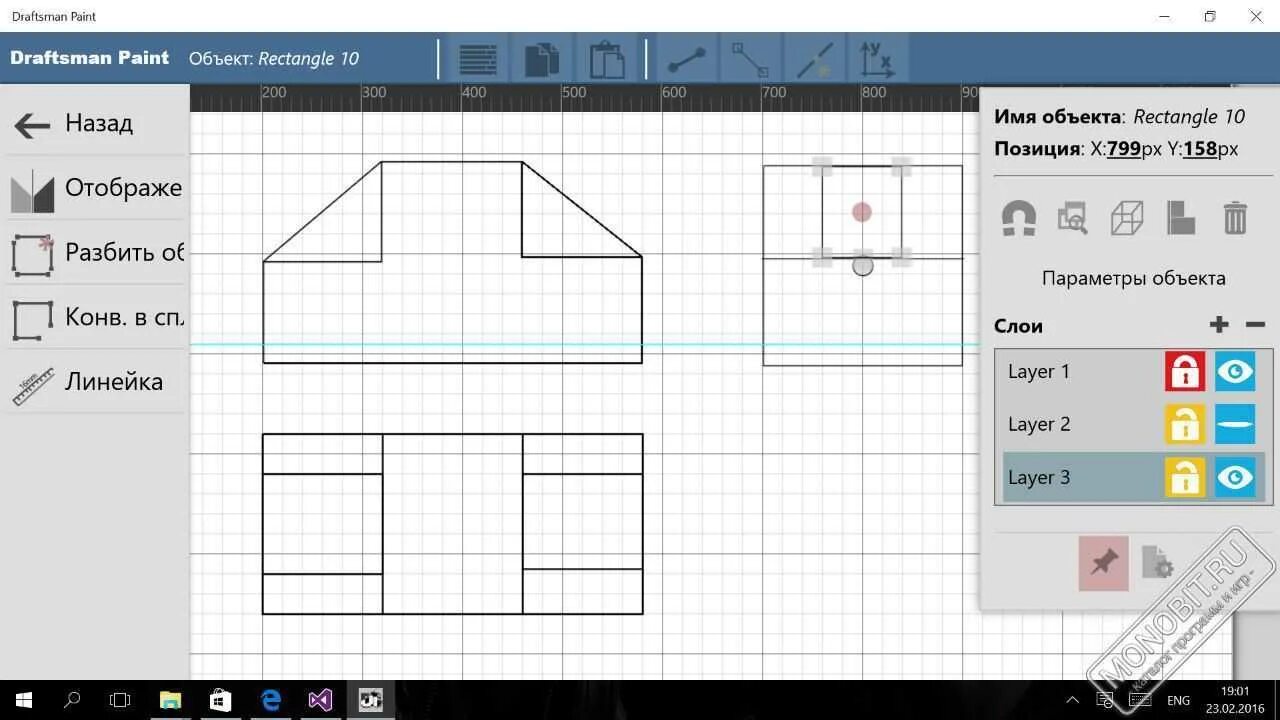Click the Слои heading
Image resolution: width=1280 pixels, height=720 pixels.
[x=1018, y=326]
